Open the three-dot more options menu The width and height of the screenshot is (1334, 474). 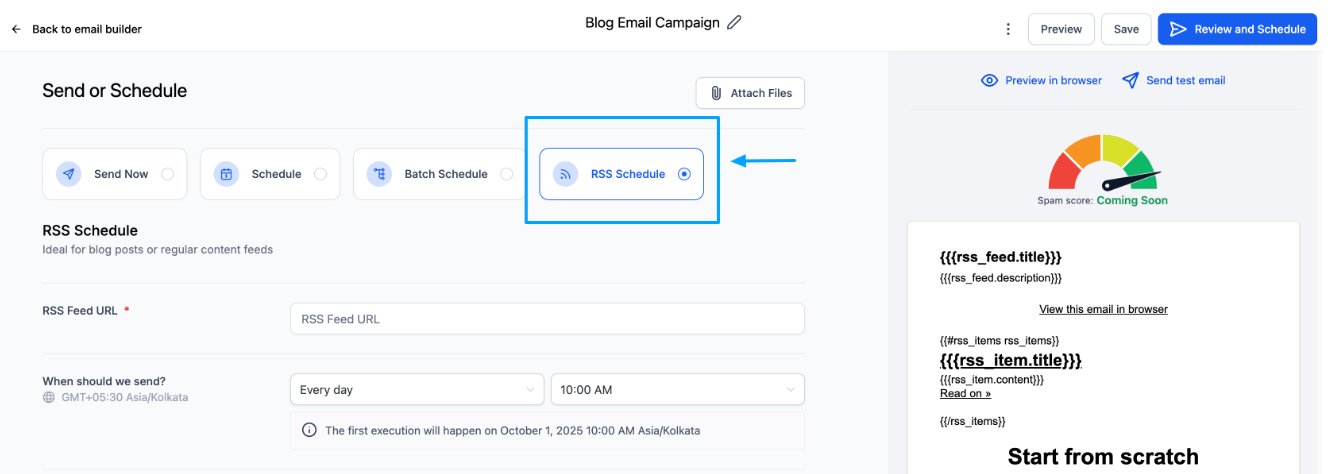pyautogui.click(x=1008, y=29)
